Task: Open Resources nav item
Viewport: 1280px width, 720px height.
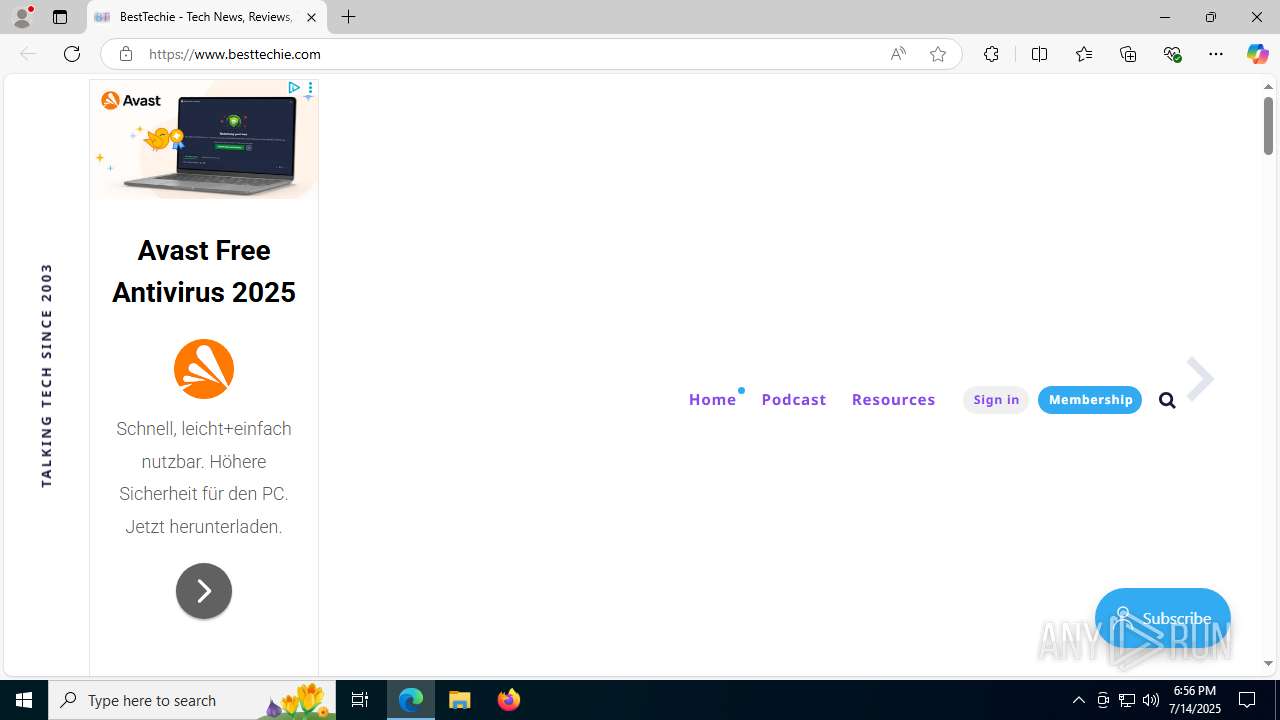Action: click(x=894, y=399)
